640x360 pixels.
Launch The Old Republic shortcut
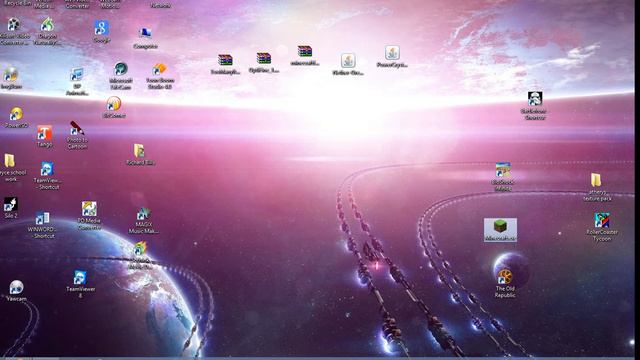tap(505, 277)
